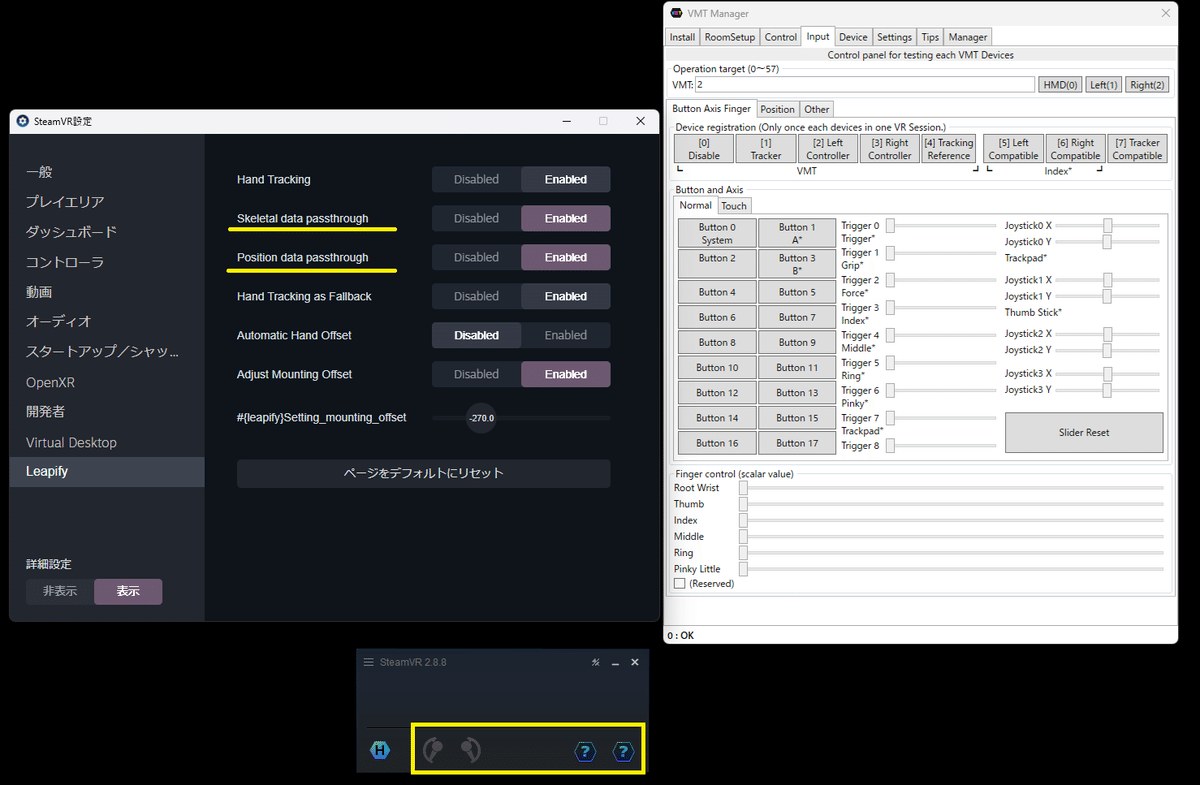The width and height of the screenshot is (1200, 785).
Task: Switch to the Install tab in VMT Manager
Action: coord(682,37)
